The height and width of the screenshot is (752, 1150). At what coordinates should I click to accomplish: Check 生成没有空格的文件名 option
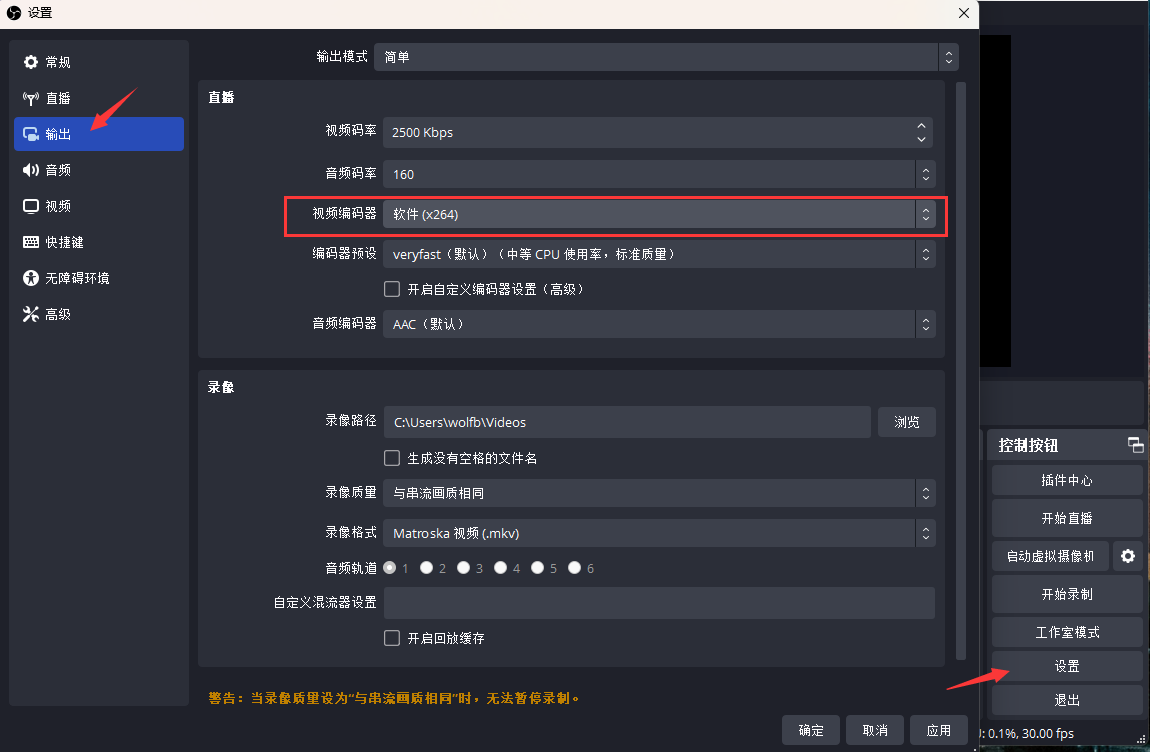[x=392, y=458]
